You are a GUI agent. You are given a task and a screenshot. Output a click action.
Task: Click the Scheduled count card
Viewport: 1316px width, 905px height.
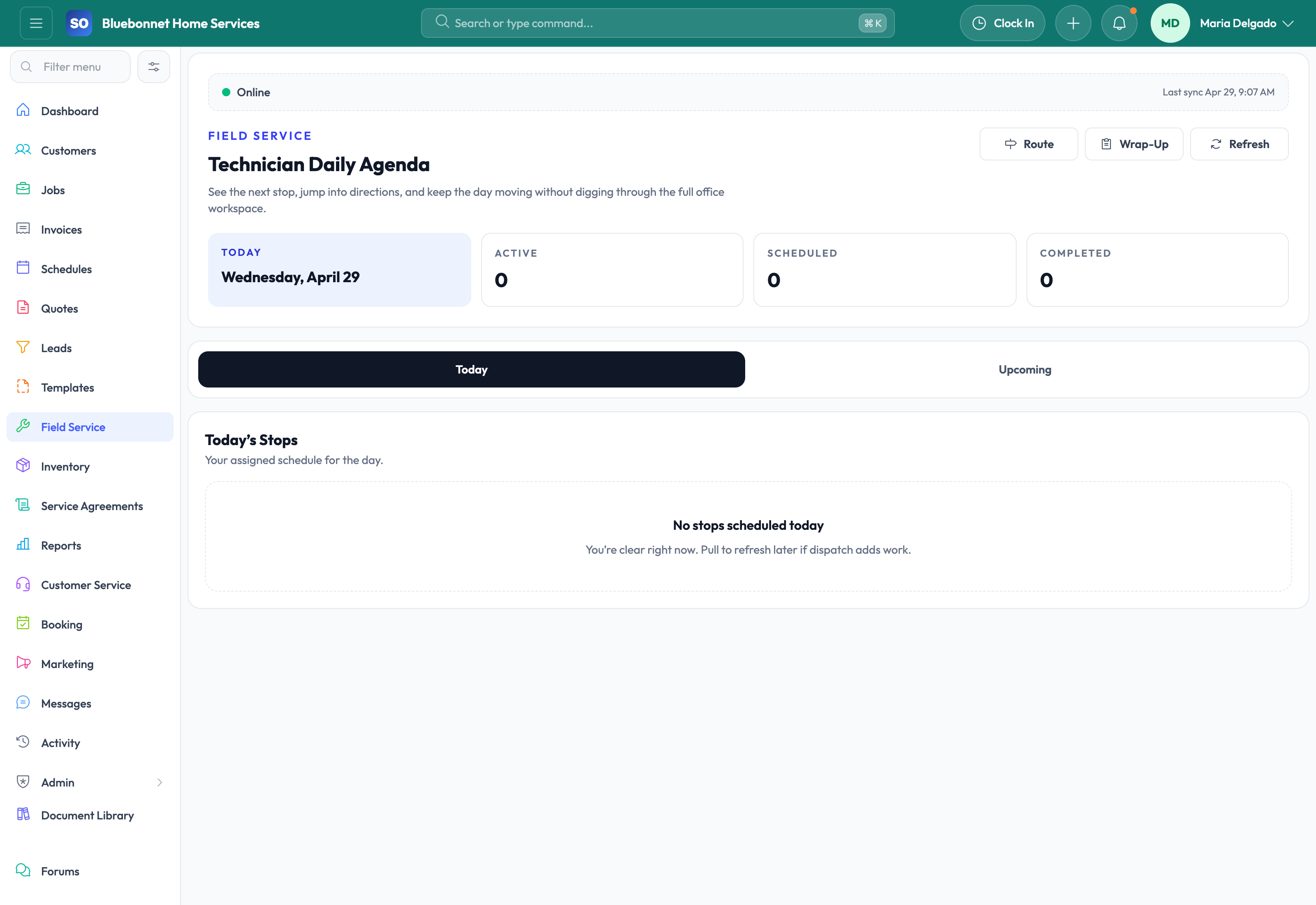(885, 270)
